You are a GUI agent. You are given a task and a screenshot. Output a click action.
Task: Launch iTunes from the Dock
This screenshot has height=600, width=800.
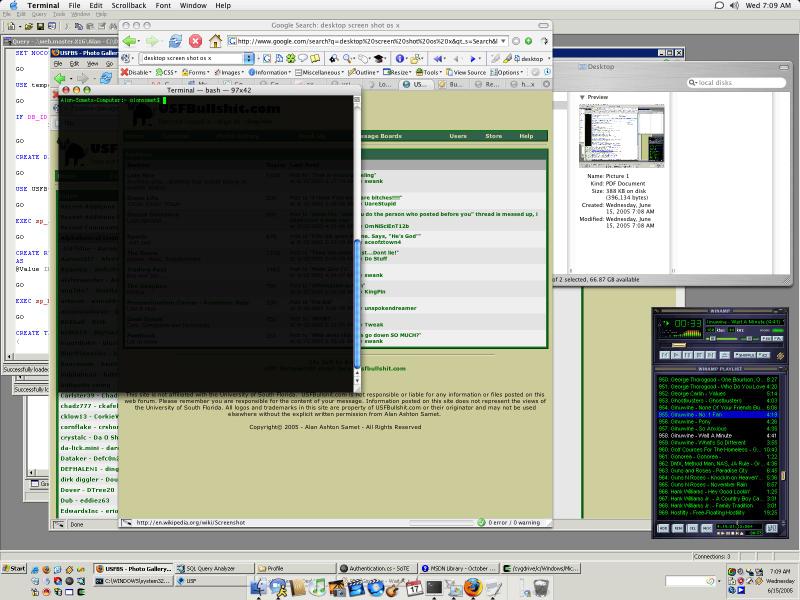point(317,588)
